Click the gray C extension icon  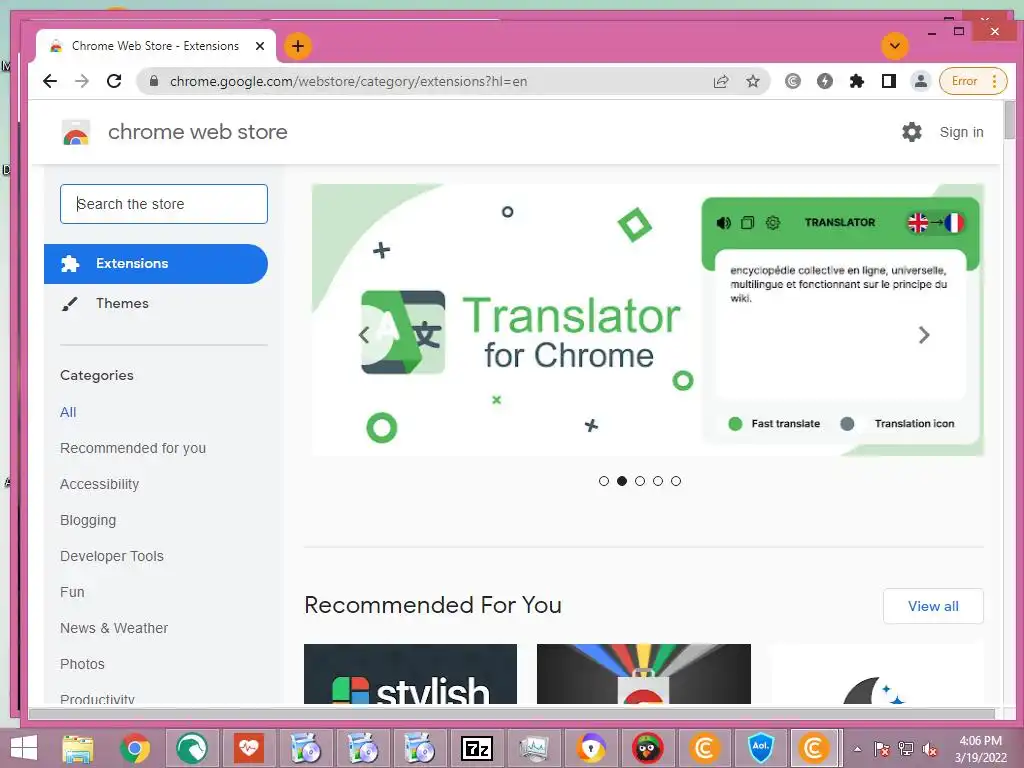coord(793,81)
